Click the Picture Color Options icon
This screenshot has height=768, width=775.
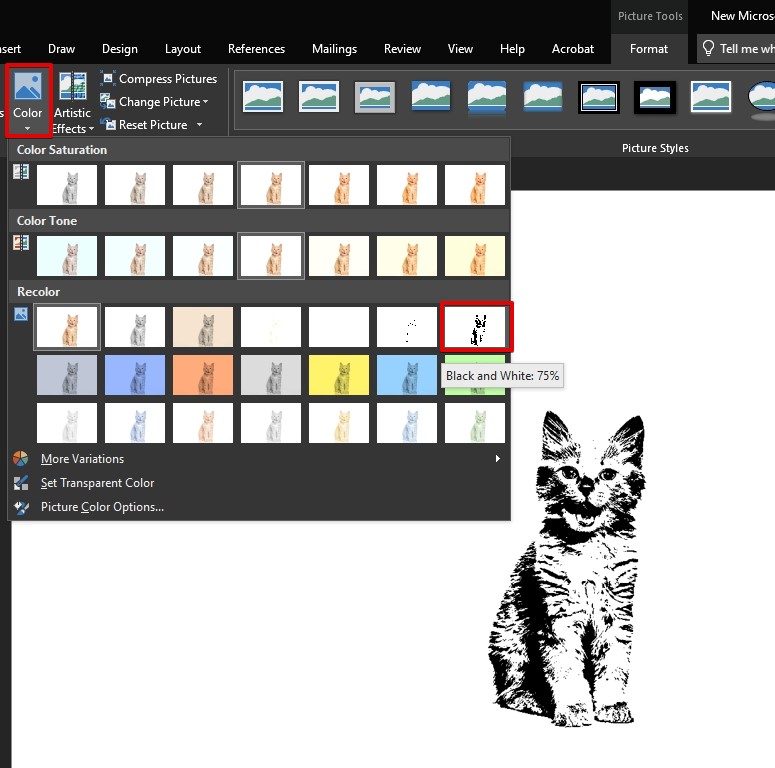tap(22, 507)
